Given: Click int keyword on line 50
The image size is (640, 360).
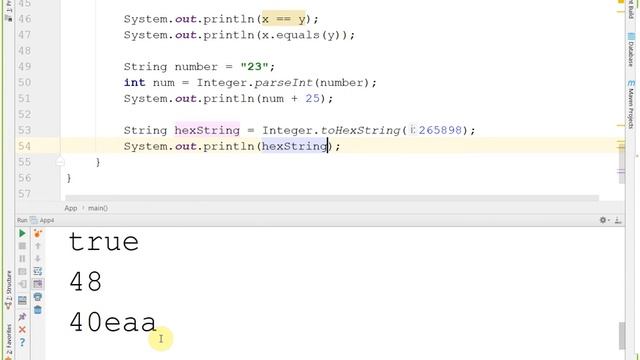Looking at the screenshot, I should coord(134,82).
